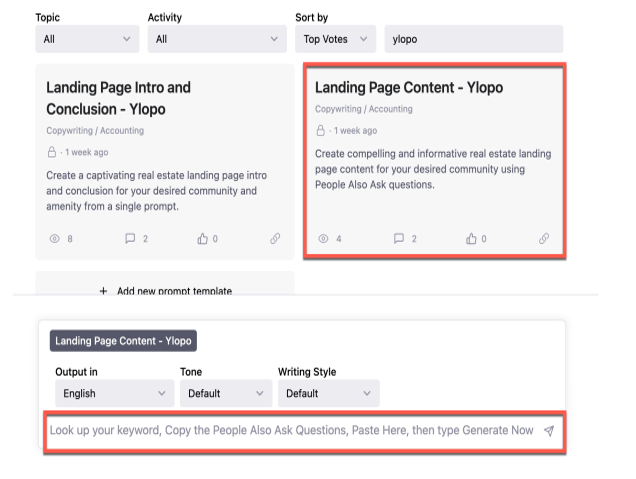Click Copywriting / Accounting under Landing Page Content card
This screenshot has width=636, height=479.
tap(364, 109)
